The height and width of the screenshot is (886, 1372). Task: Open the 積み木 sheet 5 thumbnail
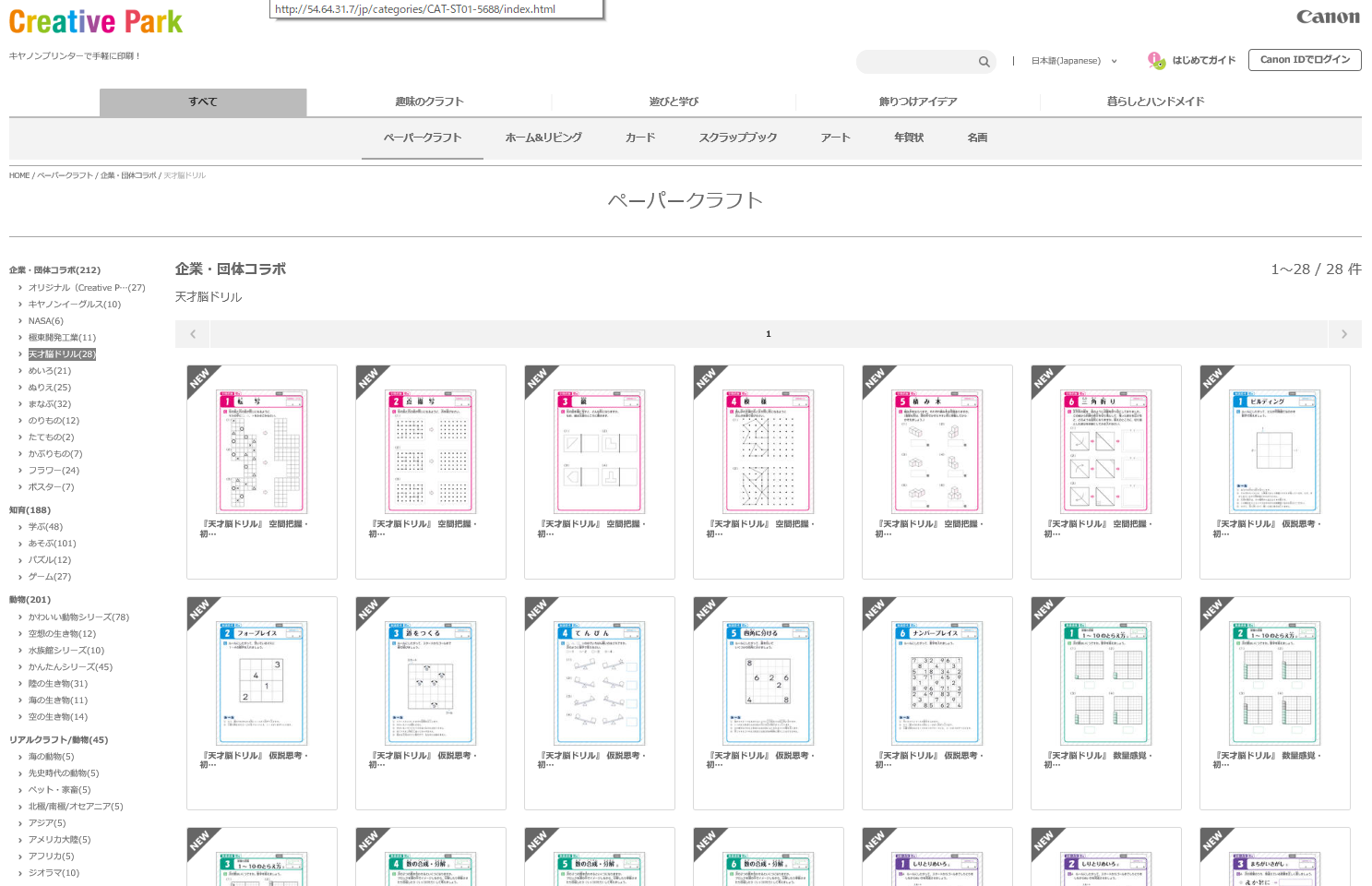tap(937, 451)
